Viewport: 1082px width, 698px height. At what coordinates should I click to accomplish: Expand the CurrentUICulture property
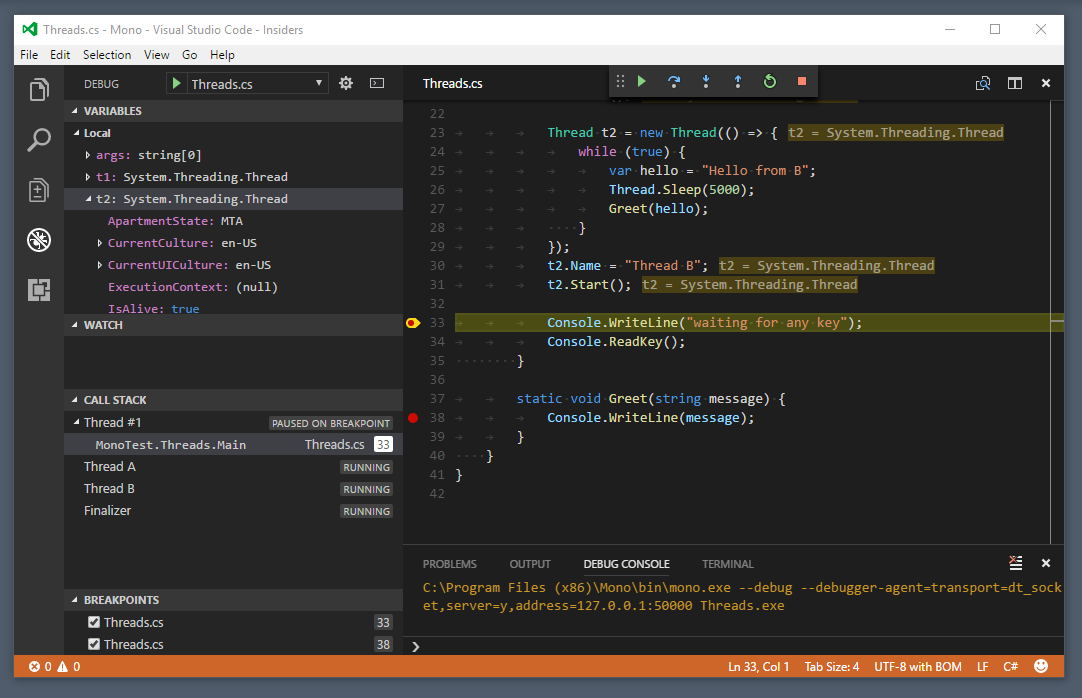pyautogui.click(x=99, y=265)
